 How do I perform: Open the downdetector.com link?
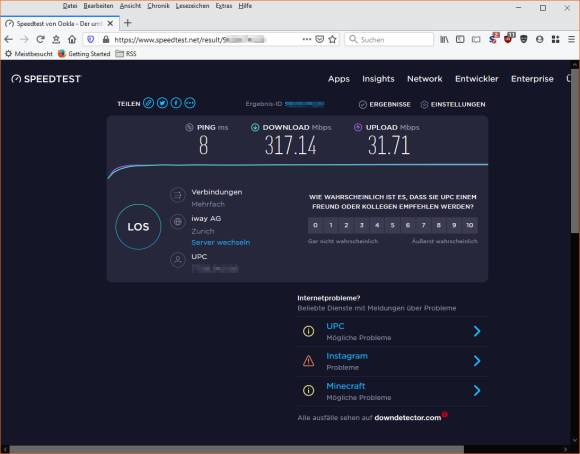pyautogui.click(x=408, y=418)
